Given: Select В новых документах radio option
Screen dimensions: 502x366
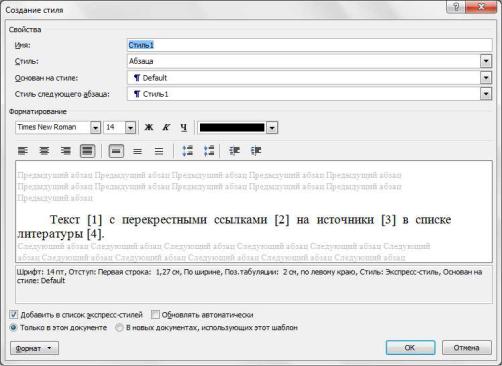Looking at the screenshot, I should 119,328.
